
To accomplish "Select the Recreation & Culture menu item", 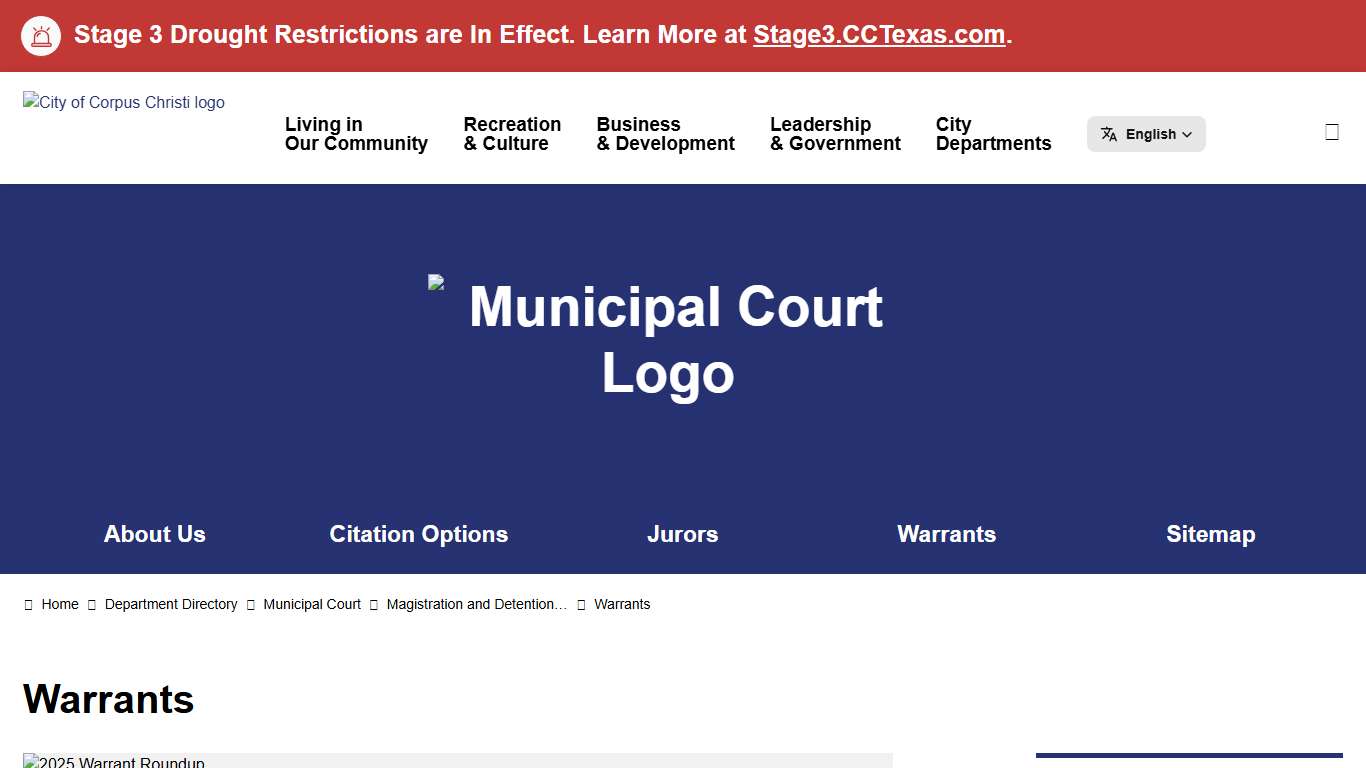I will click(511, 133).
